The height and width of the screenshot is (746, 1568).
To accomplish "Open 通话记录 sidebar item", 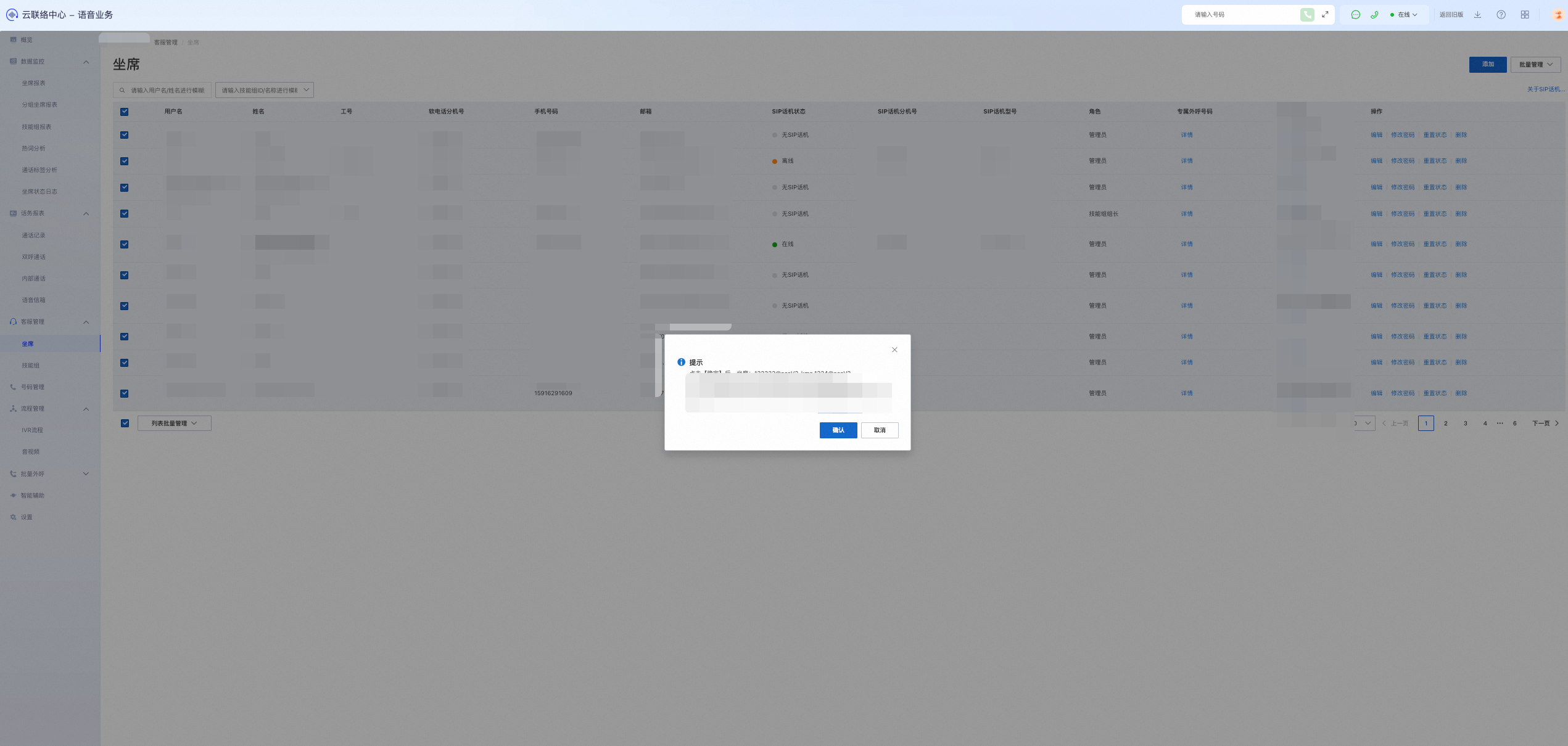I will pos(34,236).
